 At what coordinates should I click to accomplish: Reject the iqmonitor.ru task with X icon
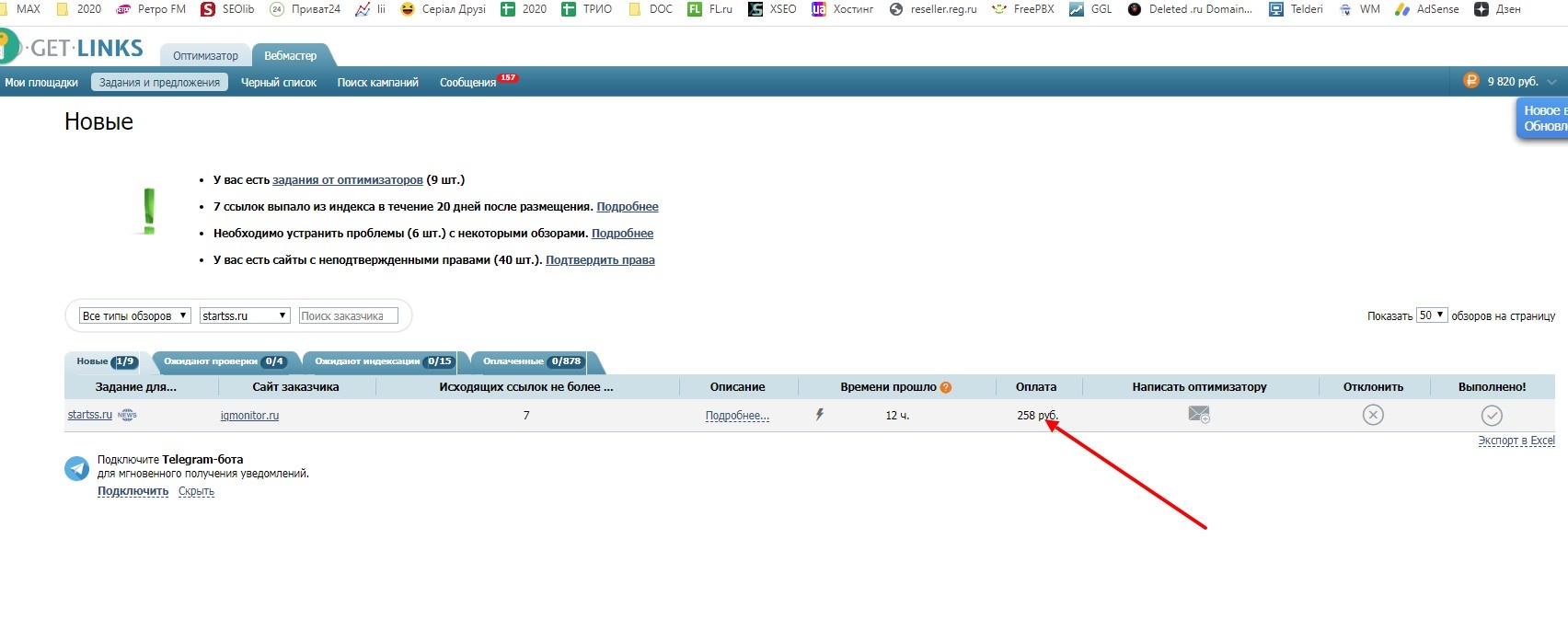pyautogui.click(x=1373, y=415)
